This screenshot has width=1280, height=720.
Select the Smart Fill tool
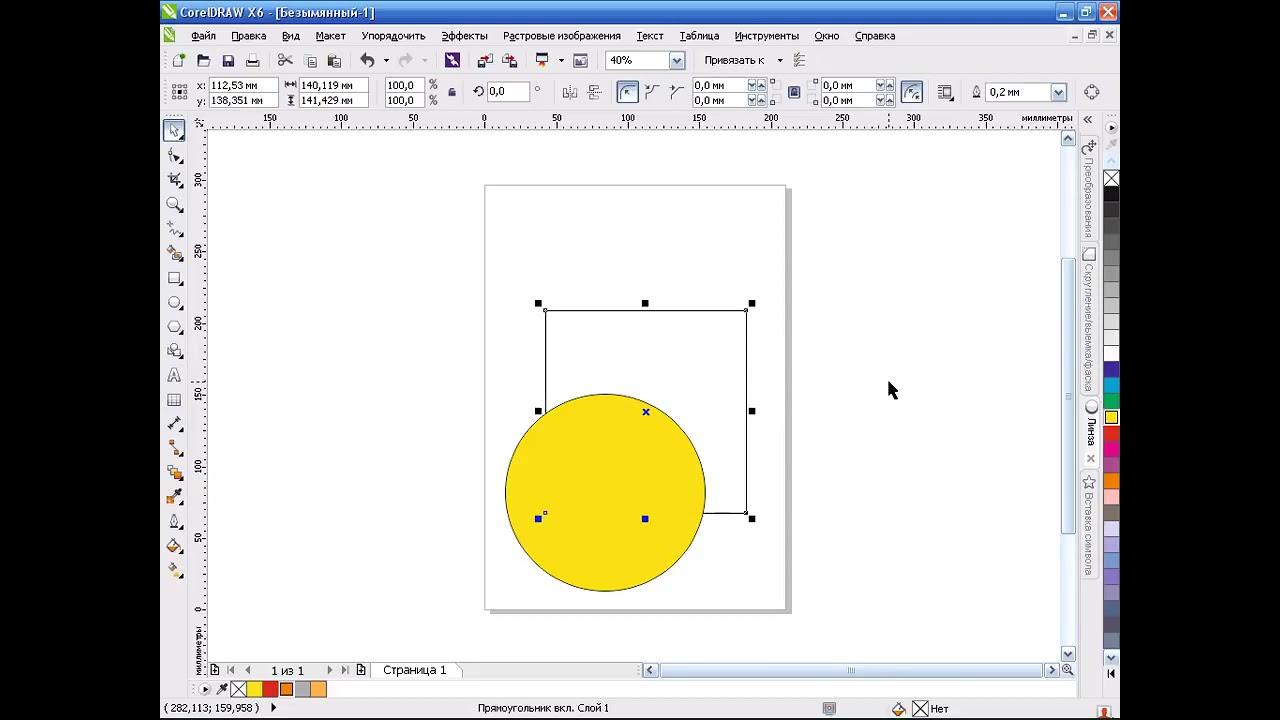click(175, 254)
